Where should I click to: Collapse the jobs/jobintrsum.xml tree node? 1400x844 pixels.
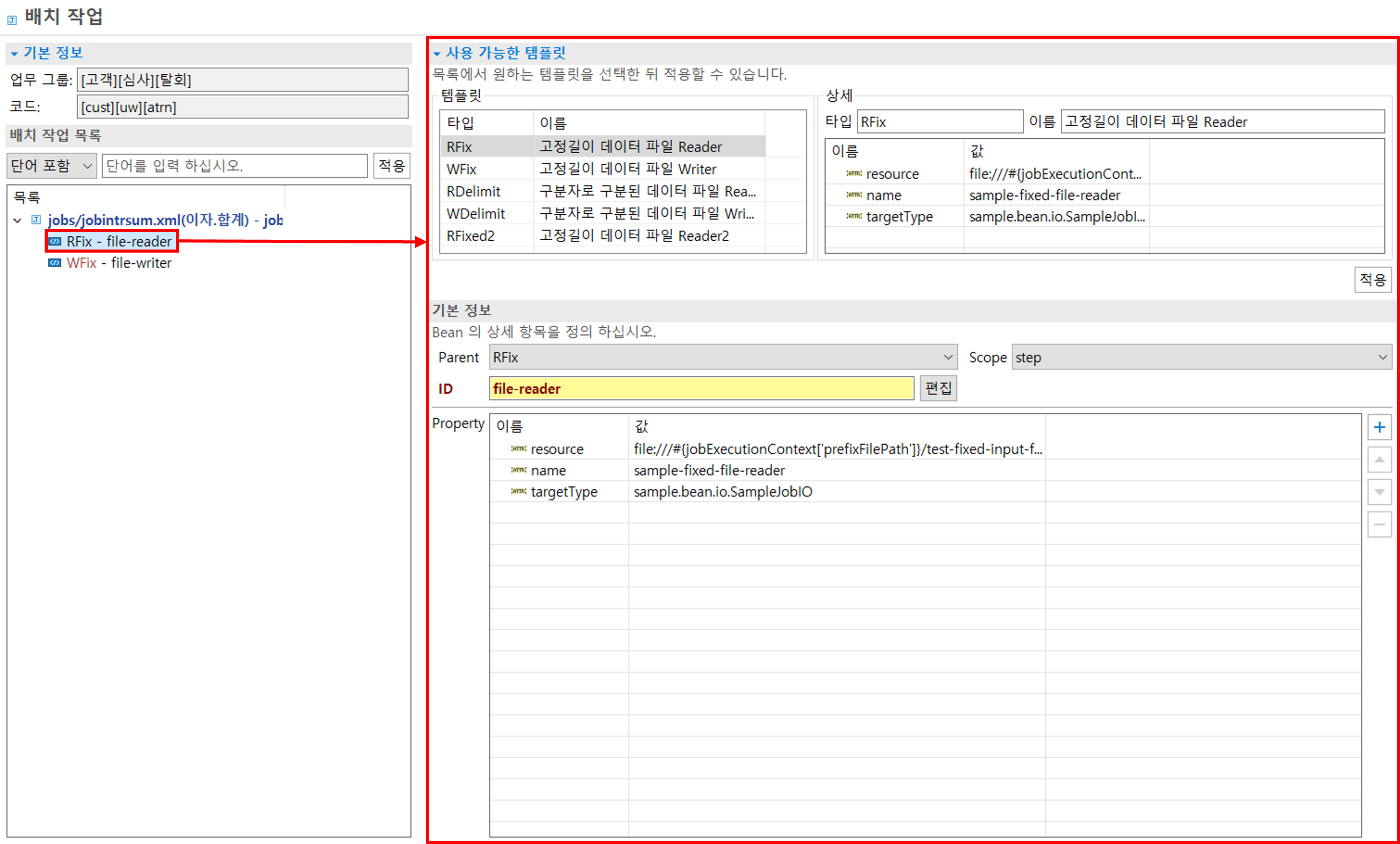(18, 220)
